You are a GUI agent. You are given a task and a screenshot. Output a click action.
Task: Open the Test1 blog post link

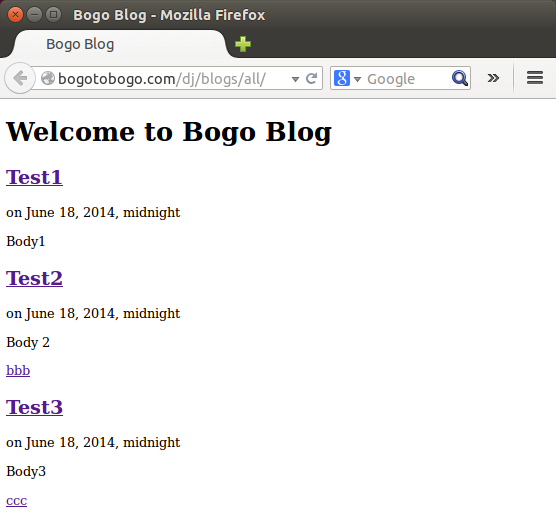[34, 177]
